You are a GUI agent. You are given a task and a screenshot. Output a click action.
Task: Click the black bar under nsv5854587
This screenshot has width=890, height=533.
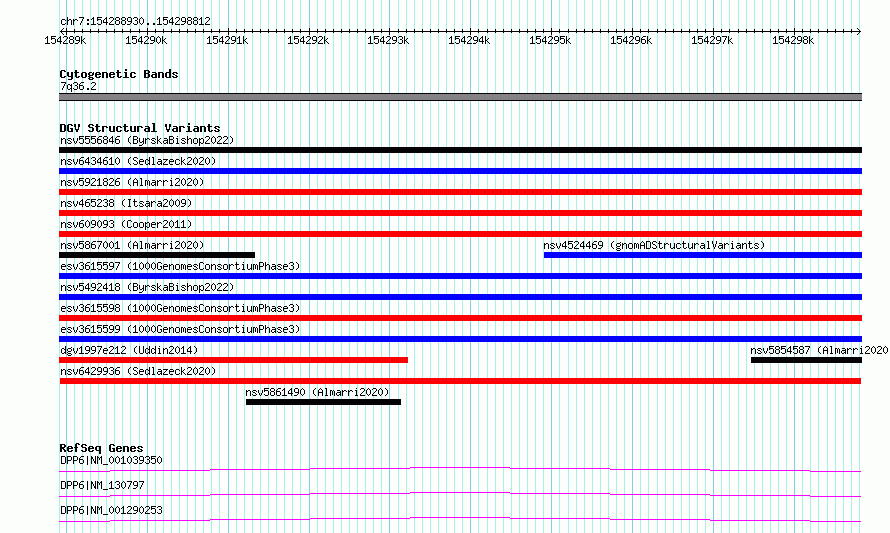click(807, 360)
